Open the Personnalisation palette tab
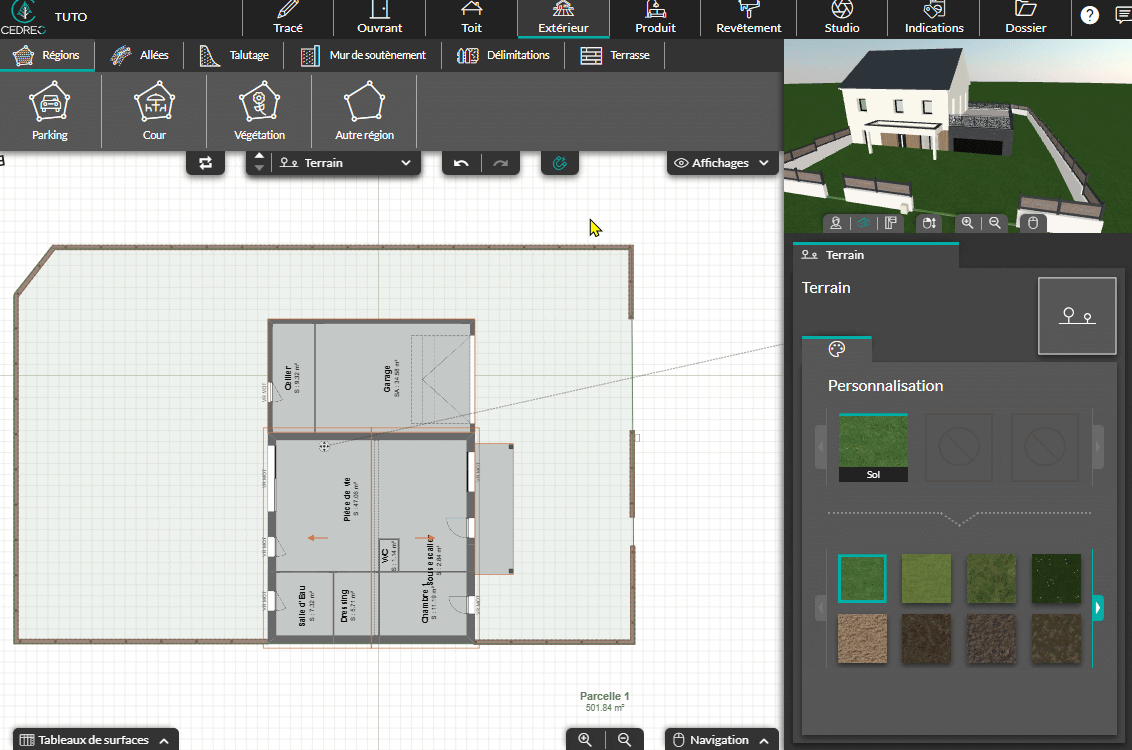The width and height of the screenshot is (1132, 750). [837, 349]
